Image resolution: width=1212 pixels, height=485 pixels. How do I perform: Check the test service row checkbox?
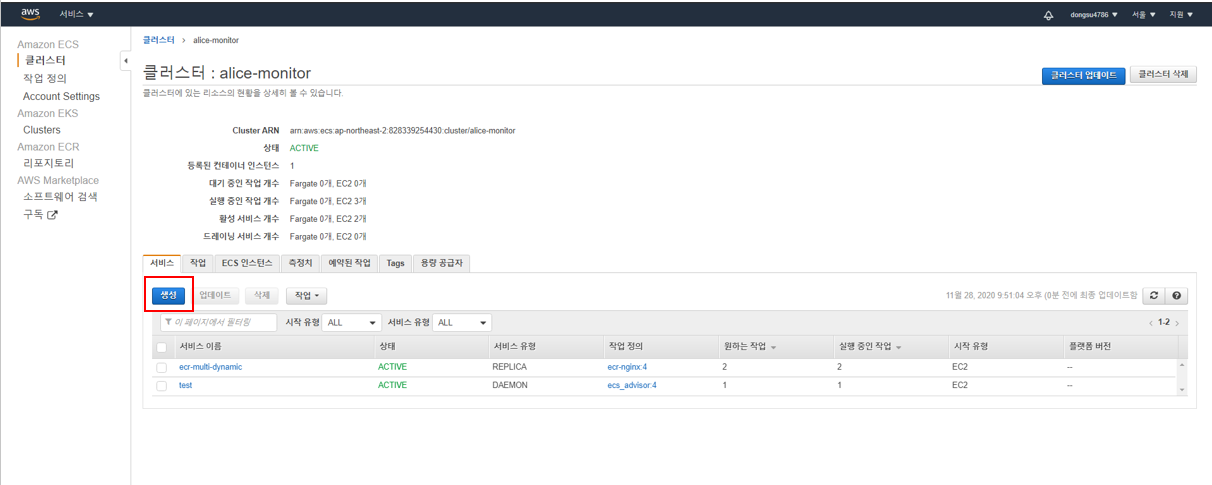pos(161,385)
